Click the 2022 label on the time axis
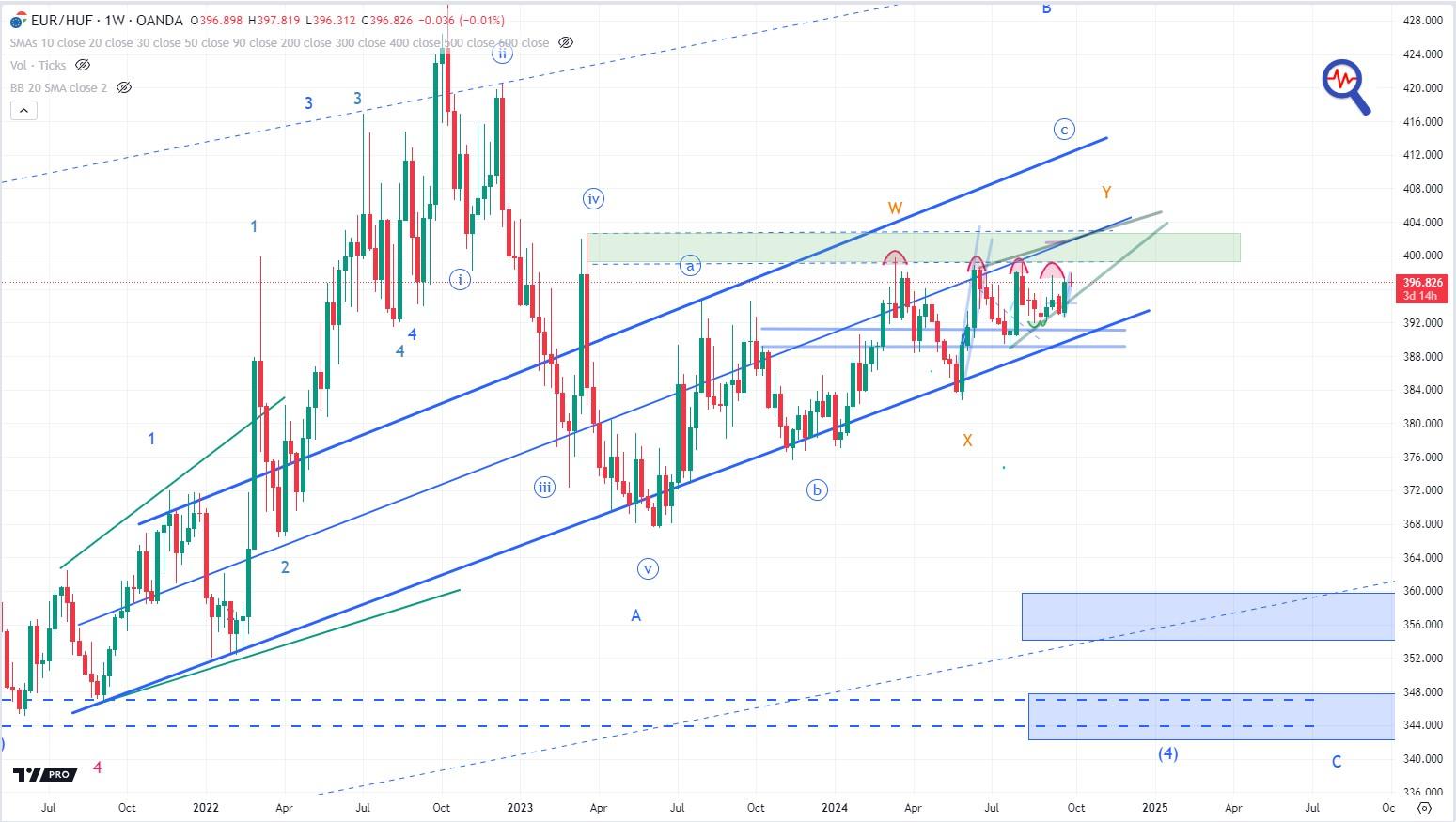The image size is (1456, 822). (205, 807)
